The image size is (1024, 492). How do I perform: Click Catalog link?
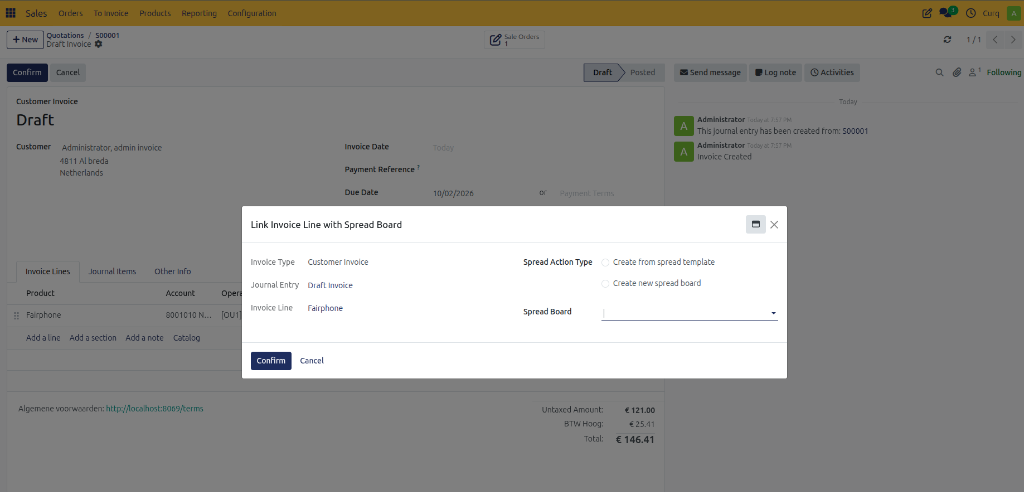coord(187,338)
